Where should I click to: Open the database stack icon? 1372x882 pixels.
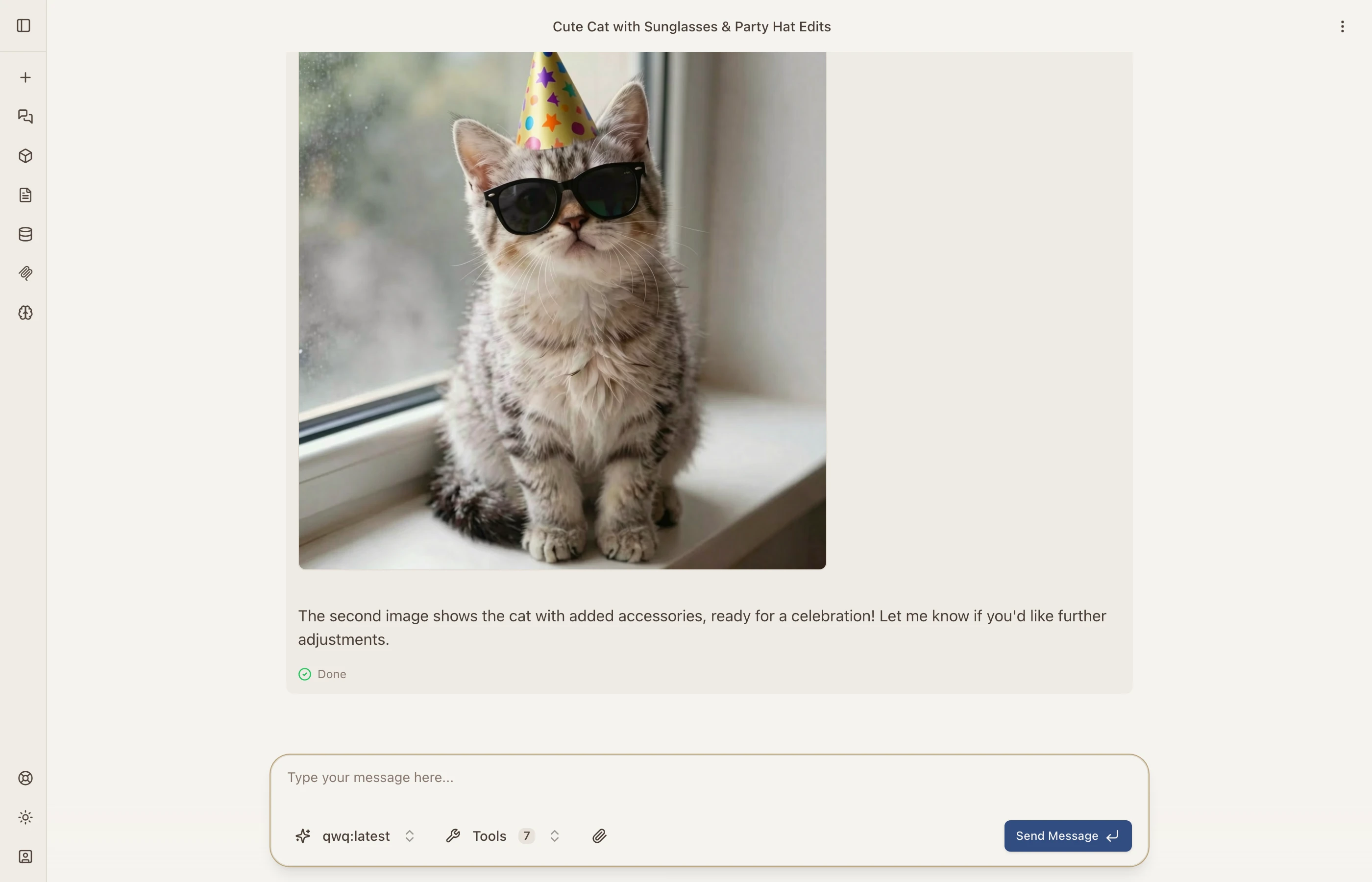[x=25, y=234]
